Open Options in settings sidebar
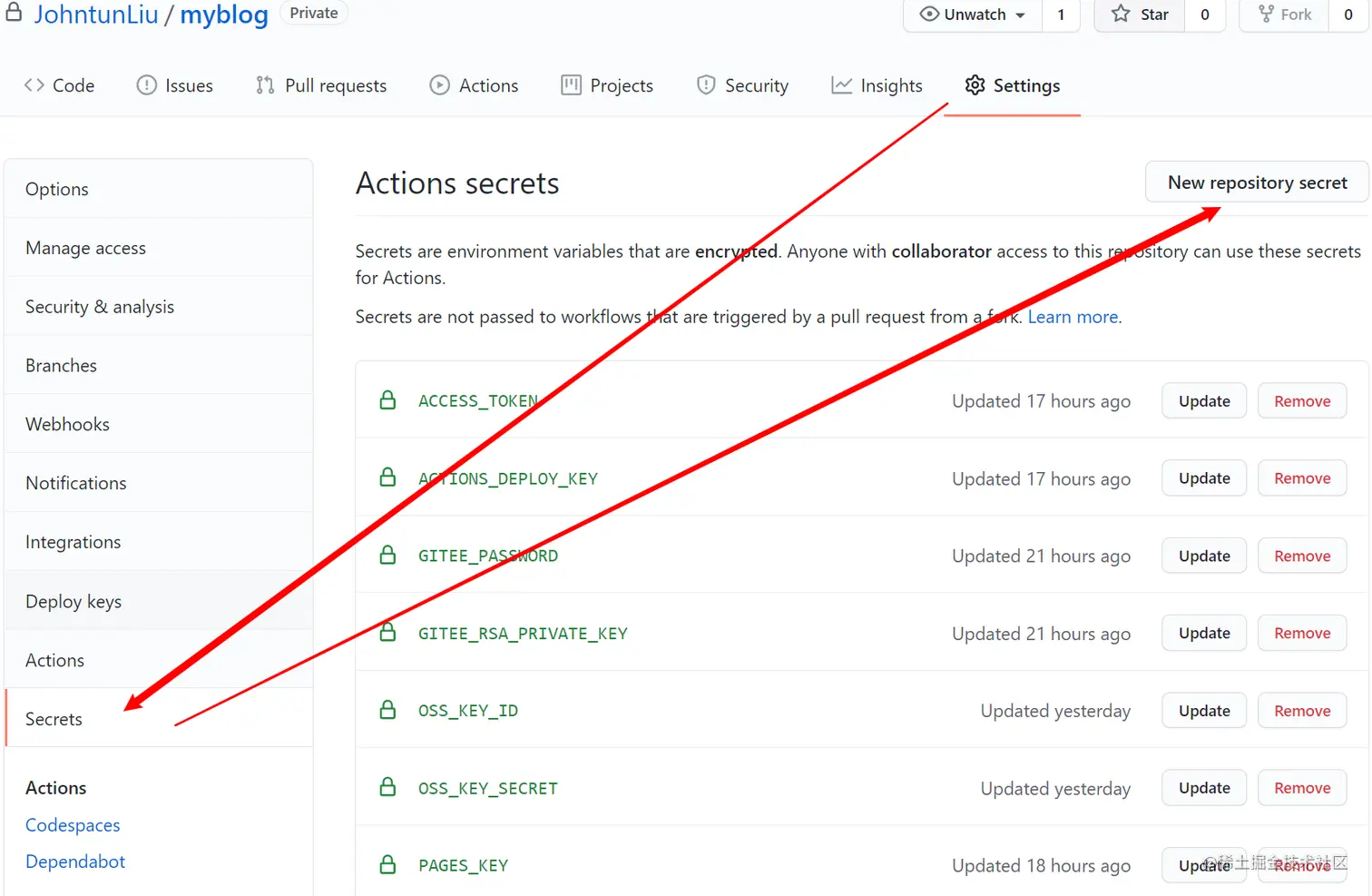The width and height of the screenshot is (1372, 896). 159,189
